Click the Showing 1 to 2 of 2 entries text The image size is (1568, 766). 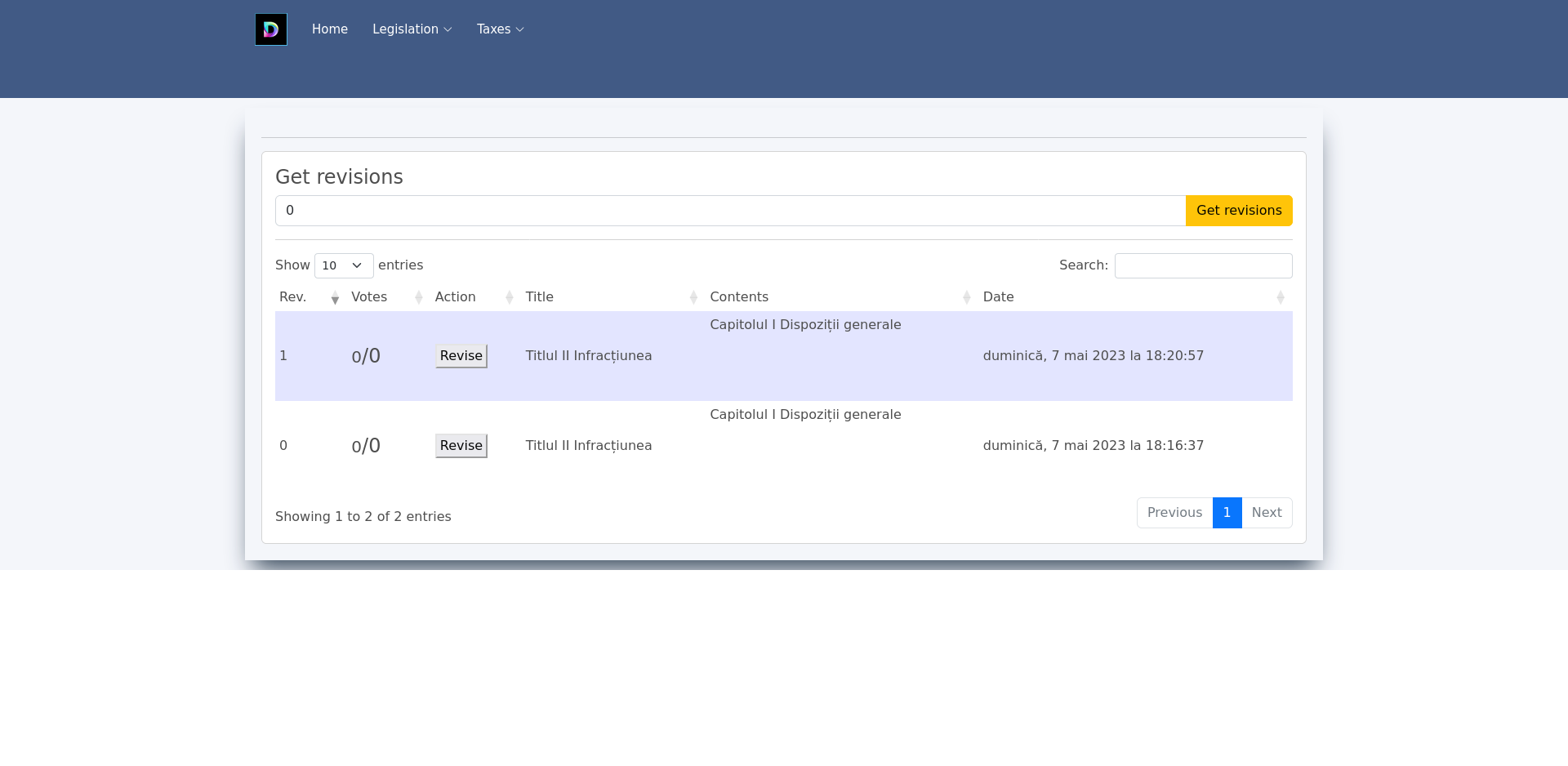[363, 517]
